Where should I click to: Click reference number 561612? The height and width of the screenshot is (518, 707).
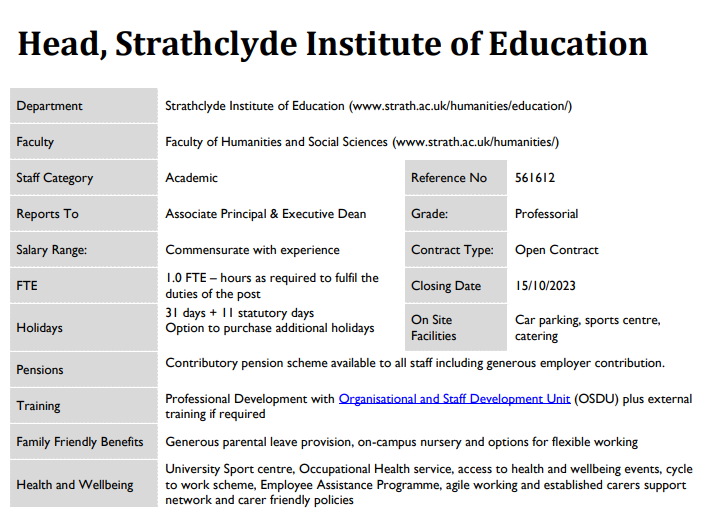click(535, 178)
